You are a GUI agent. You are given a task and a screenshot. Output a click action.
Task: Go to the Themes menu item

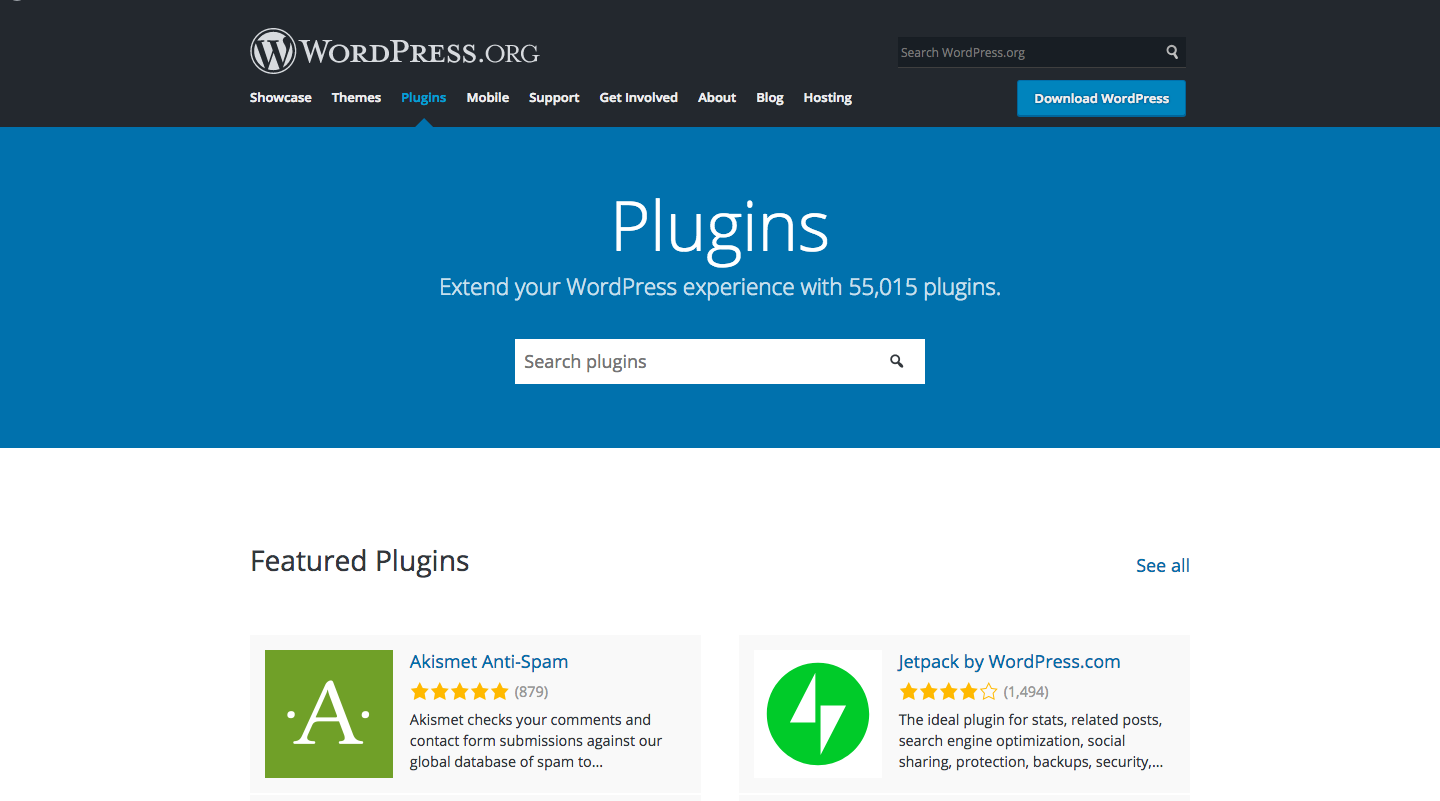tap(356, 97)
